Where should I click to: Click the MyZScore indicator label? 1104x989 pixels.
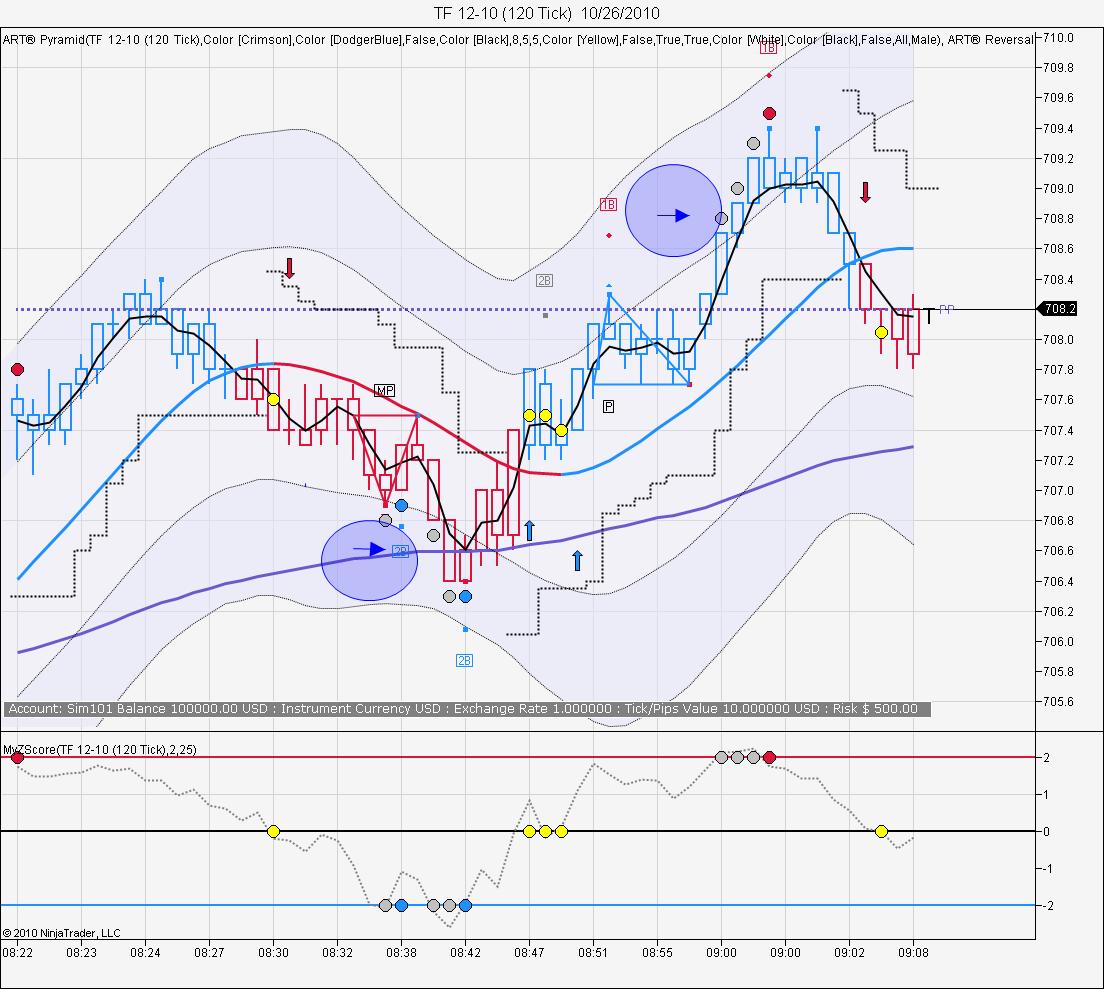point(99,750)
